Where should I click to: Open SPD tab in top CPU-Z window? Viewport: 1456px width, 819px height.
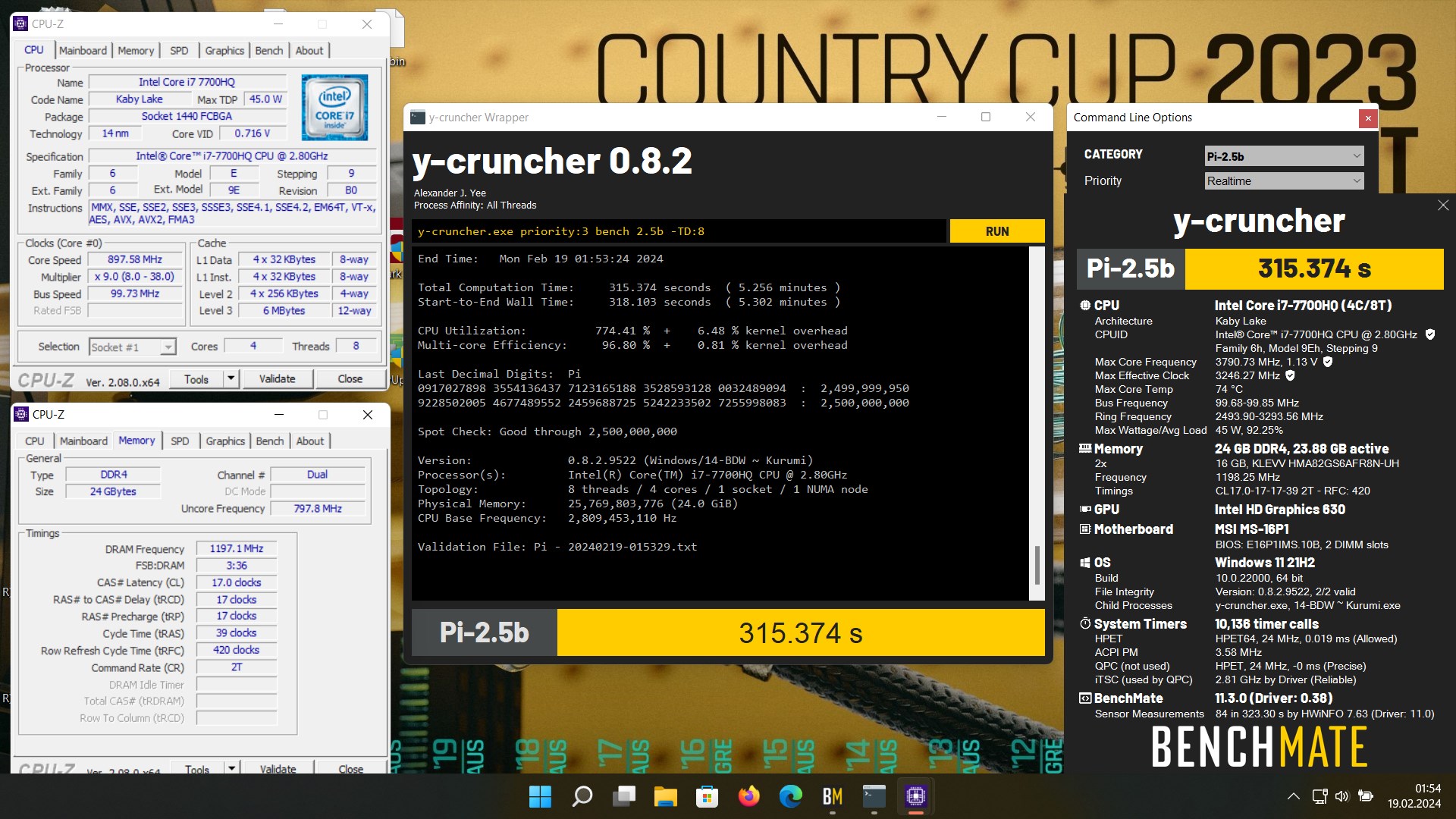point(179,50)
